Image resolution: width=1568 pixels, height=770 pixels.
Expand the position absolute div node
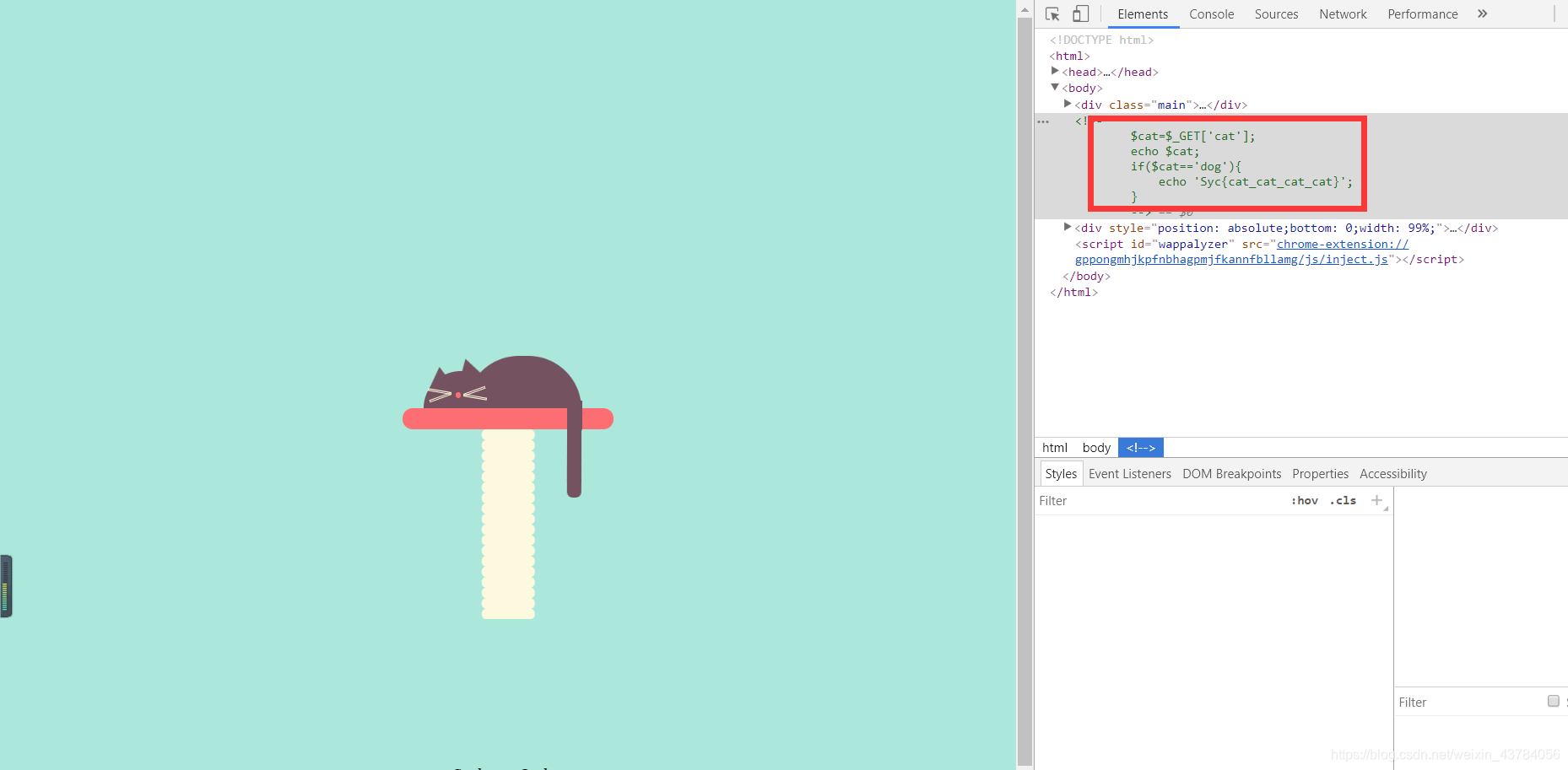[1068, 228]
